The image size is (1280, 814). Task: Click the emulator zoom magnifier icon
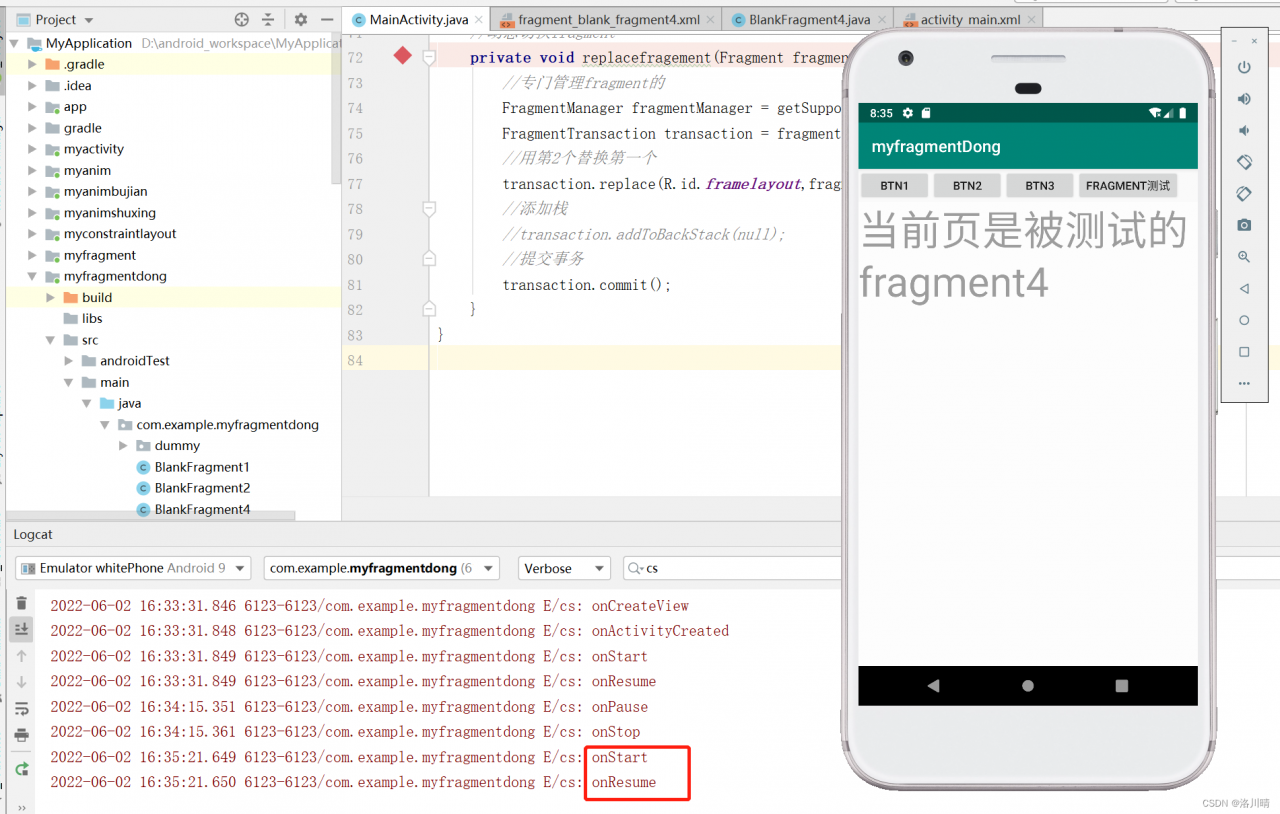tap(1244, 257)
